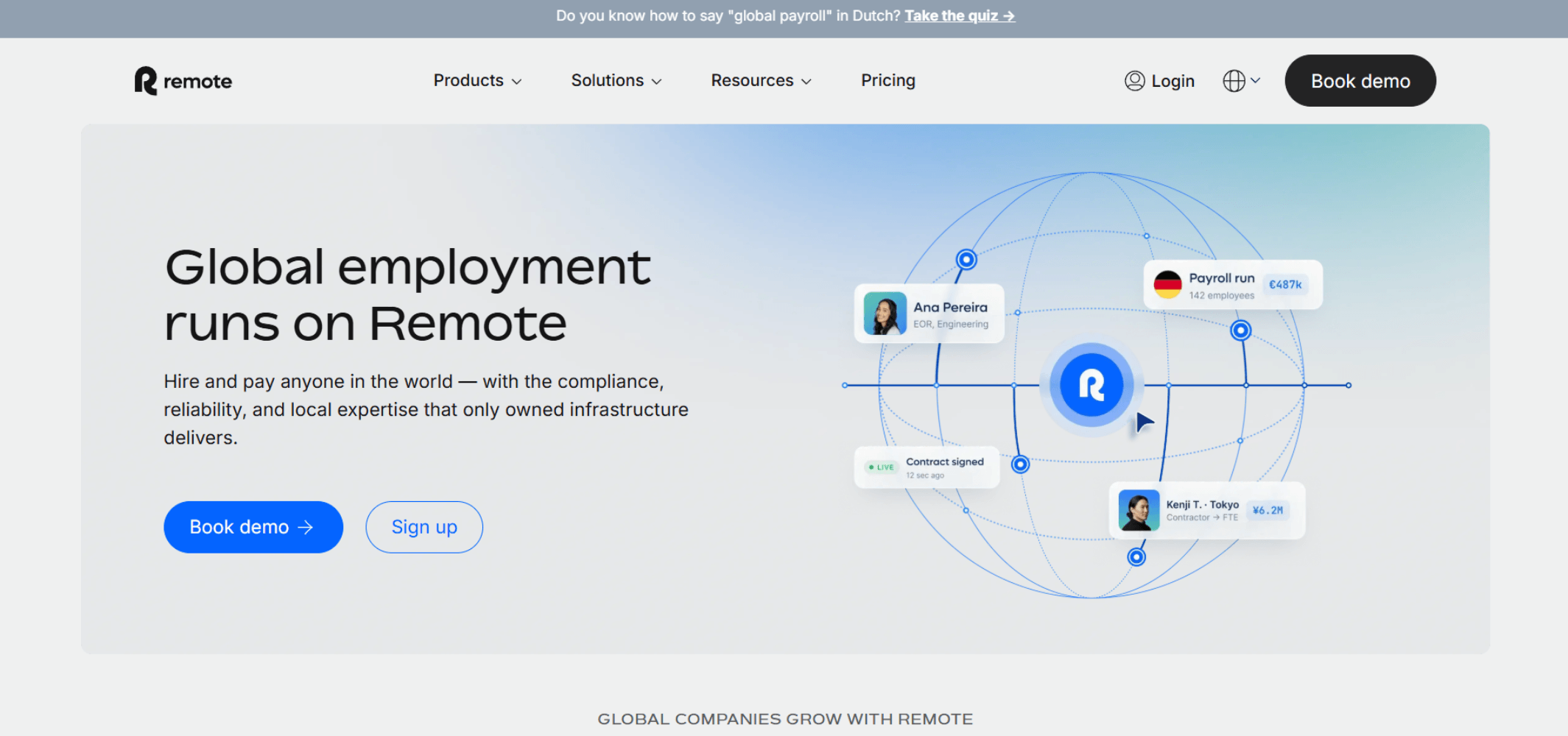This screenshot has width=1568, height=736.
Task: Click the Contract signed notification card
Action: click(x=927, y=467)
